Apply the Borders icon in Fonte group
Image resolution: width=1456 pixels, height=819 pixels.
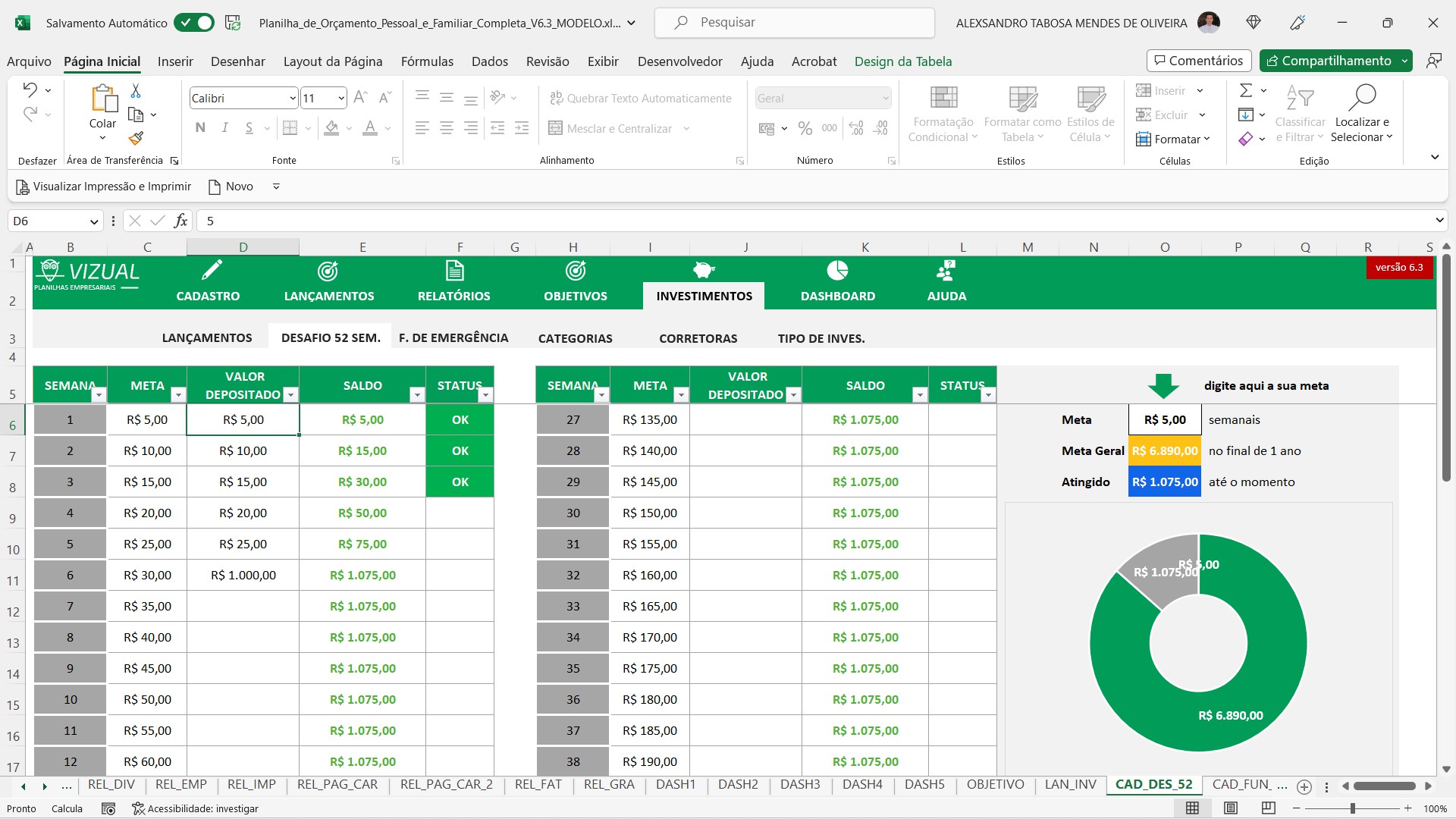tap(290, 128)
